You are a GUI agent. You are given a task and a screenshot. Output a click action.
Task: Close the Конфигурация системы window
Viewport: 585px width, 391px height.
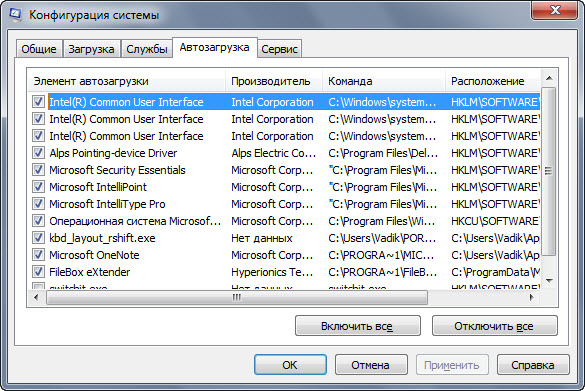(555, 10)
